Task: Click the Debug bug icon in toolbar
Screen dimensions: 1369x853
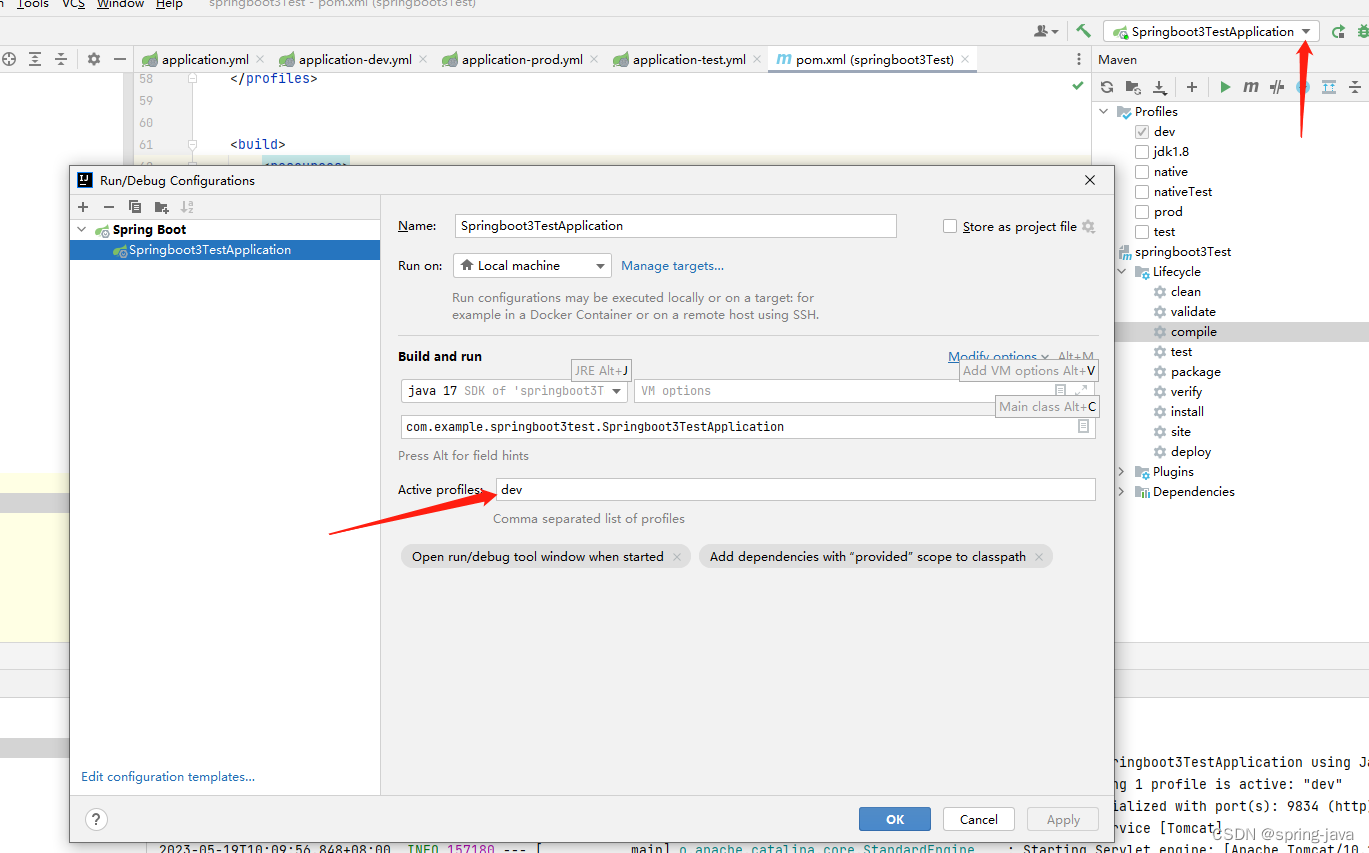Action: (x=1362, y=31)
